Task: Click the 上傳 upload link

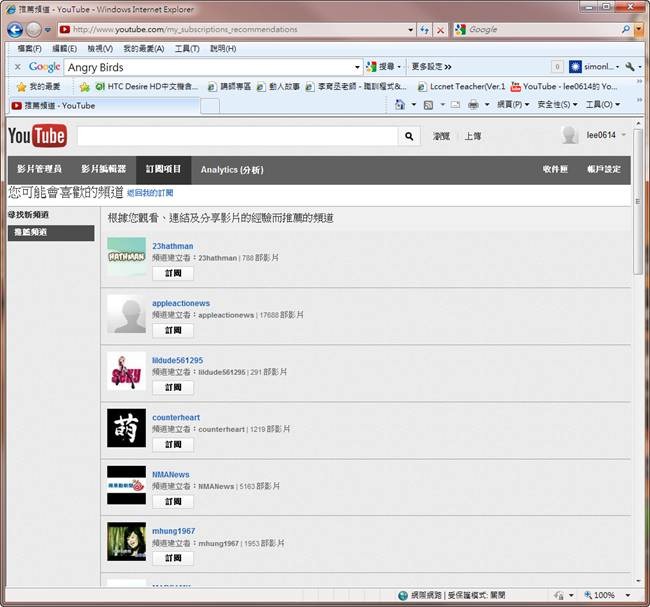Action: pyautogui.click(x=473, y=136)
